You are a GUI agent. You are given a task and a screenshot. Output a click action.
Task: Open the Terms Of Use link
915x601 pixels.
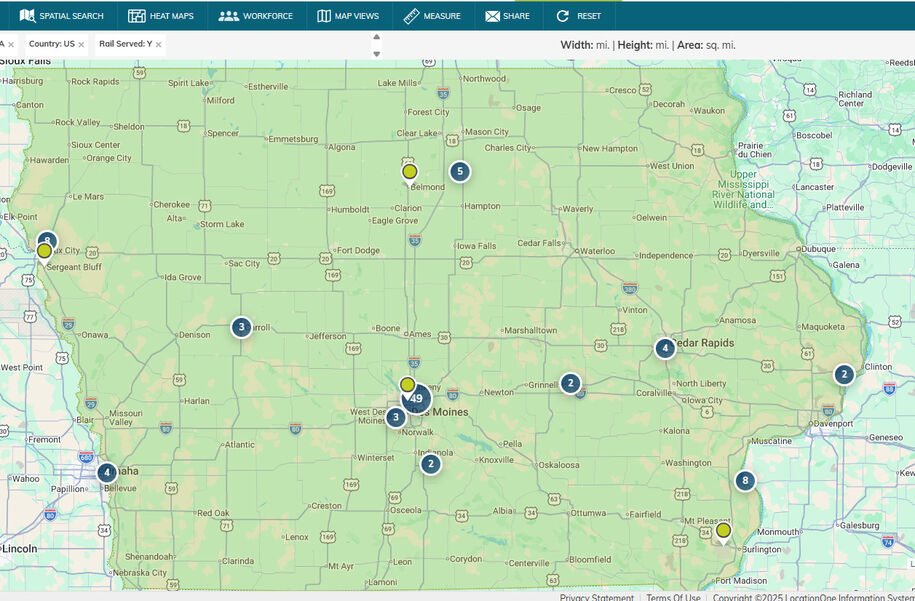(673, 597)
